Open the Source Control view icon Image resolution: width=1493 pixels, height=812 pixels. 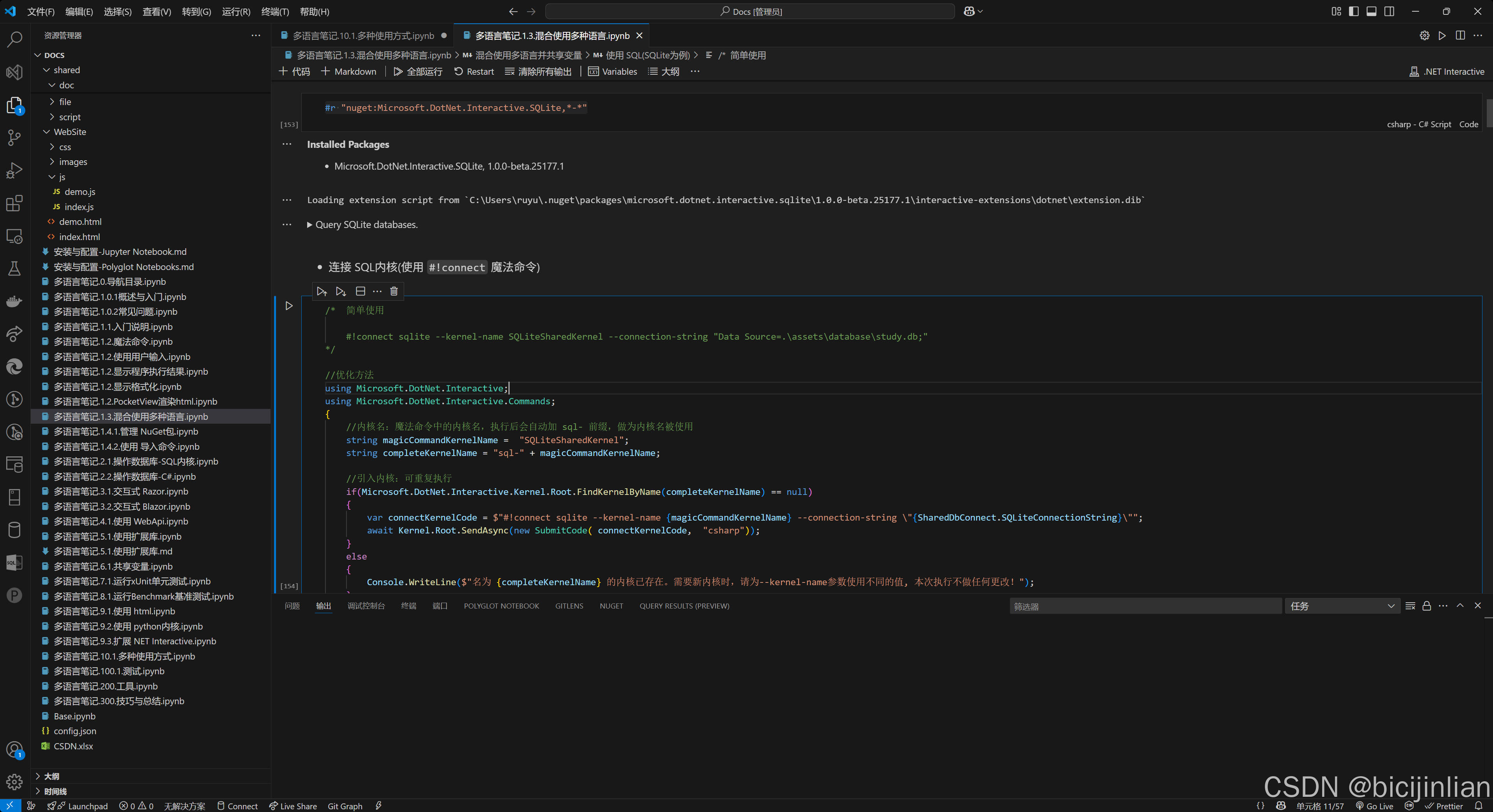pyautogui.click(x=14, y=137)
